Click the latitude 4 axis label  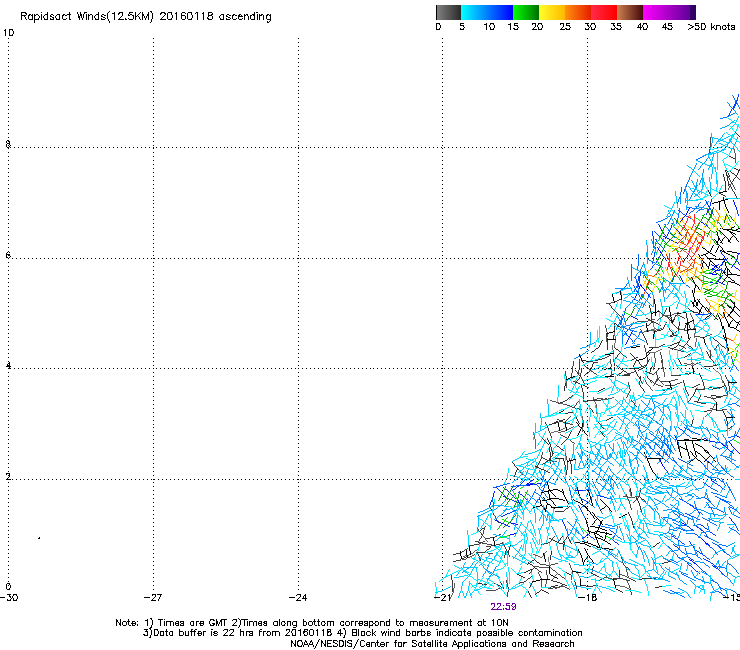click(8, 366)
